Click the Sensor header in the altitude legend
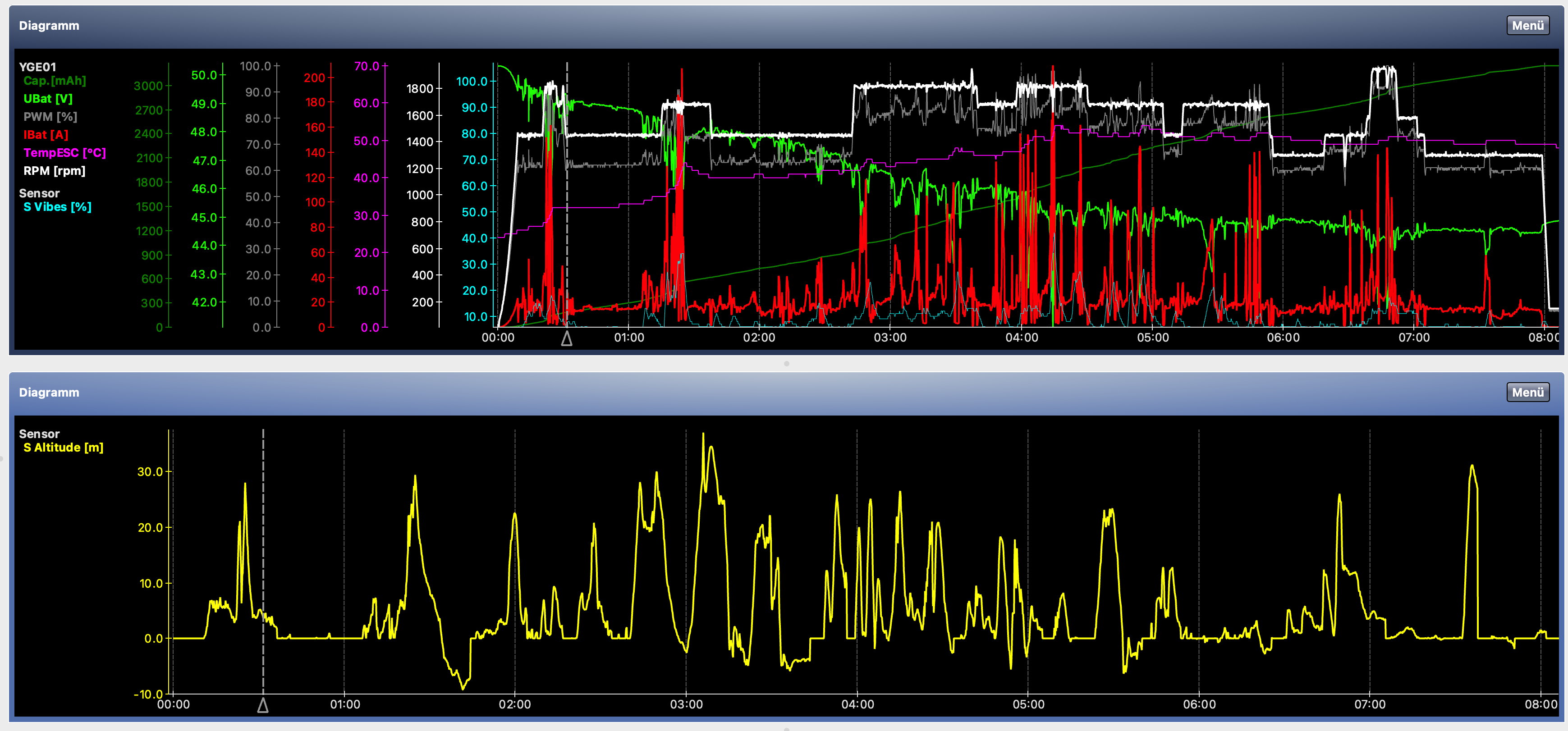The image size is (1568, 731). [x=39, y=434]
